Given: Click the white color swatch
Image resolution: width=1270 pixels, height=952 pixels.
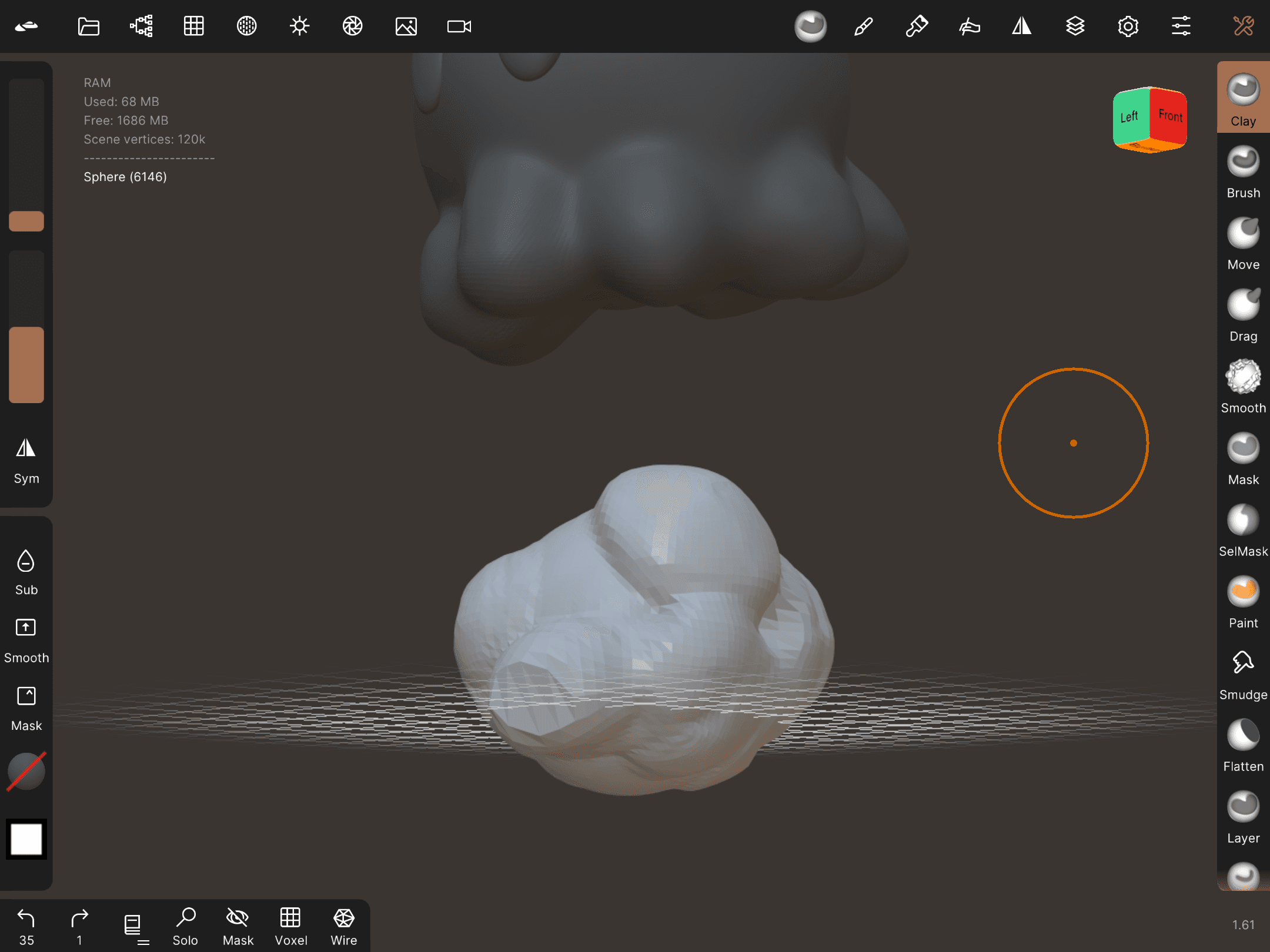Looking at the screenshot, I should pyautogui.click(x=26, y=839).
